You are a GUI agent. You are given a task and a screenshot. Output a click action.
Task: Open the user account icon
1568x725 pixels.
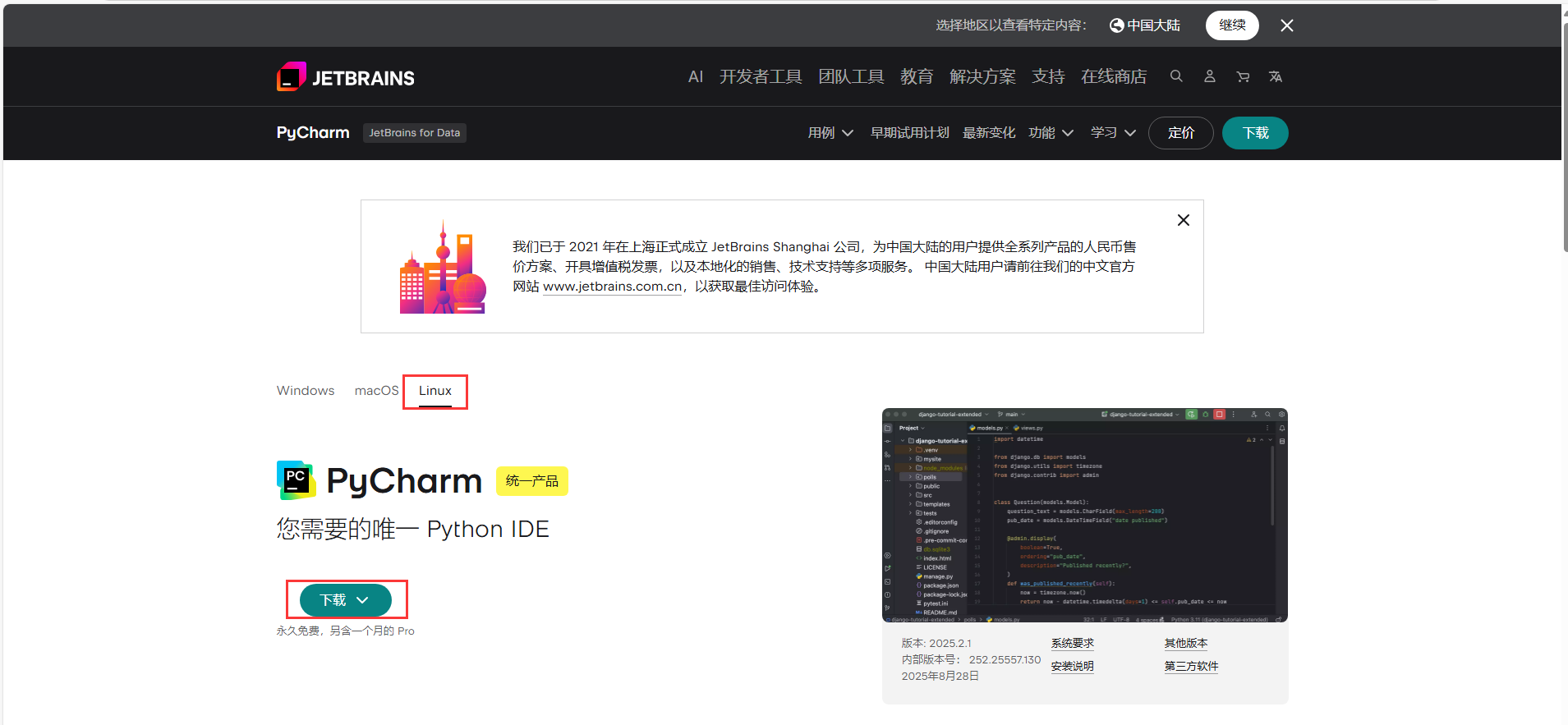point(1210,76)
